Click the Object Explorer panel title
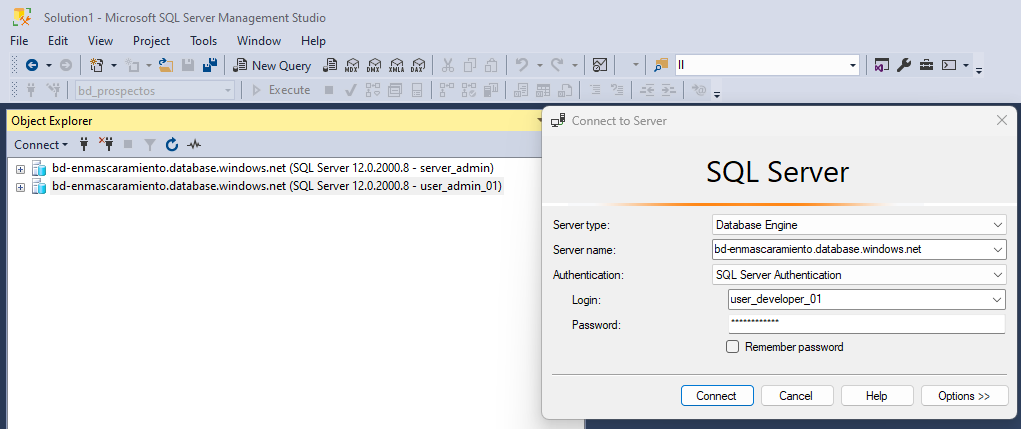The height and width of the screenshot is (429, 1021). coord(52,120)
